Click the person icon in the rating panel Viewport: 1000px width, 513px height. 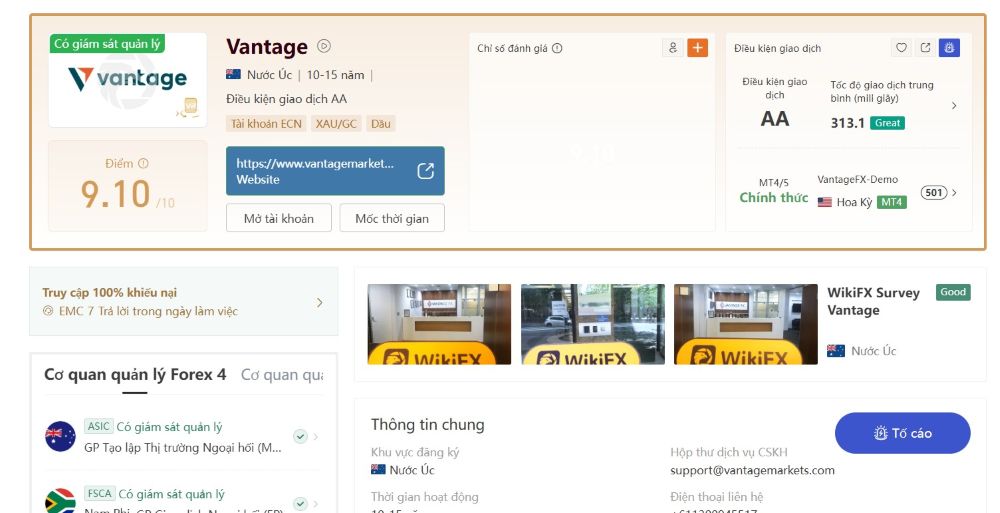coord(673,48)
